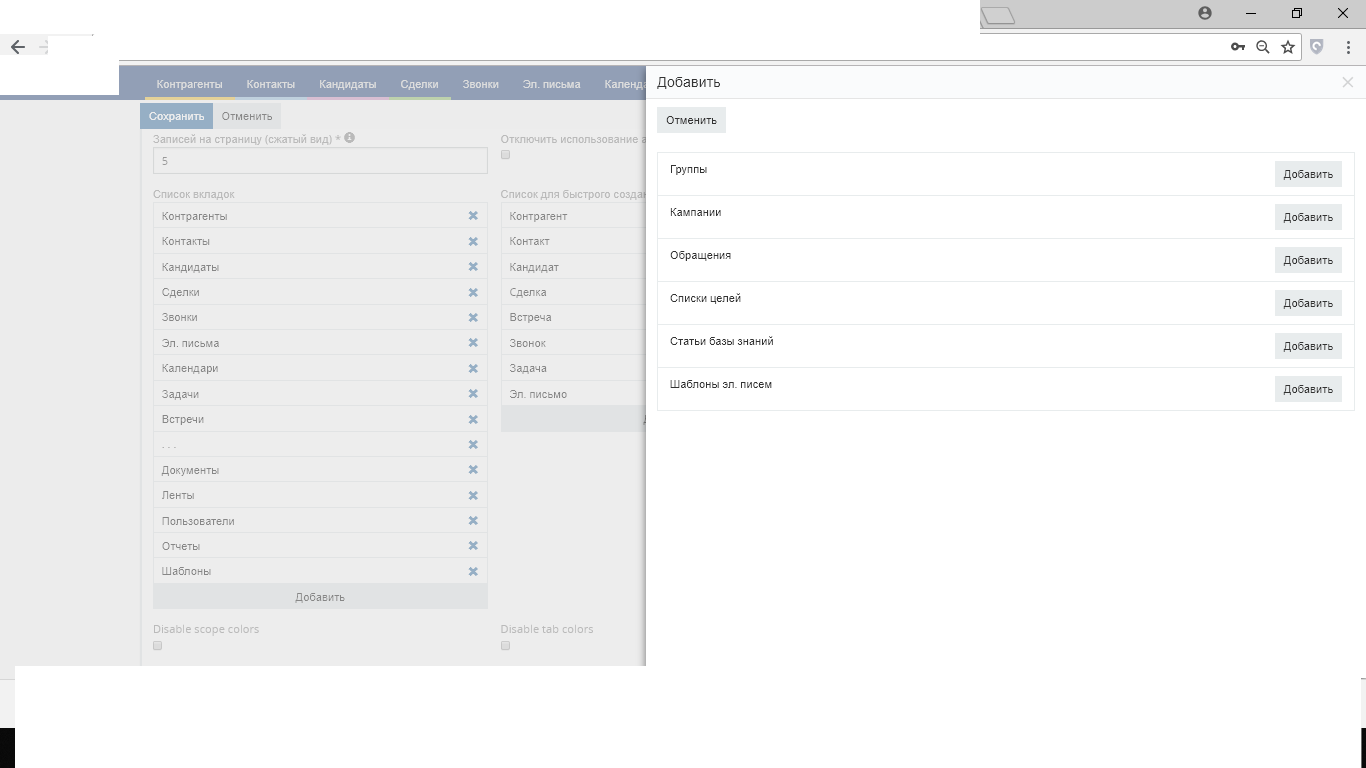The image size is (1366, 768).
Task: Open the shield extension icon
Action: tap(1317, 47)
